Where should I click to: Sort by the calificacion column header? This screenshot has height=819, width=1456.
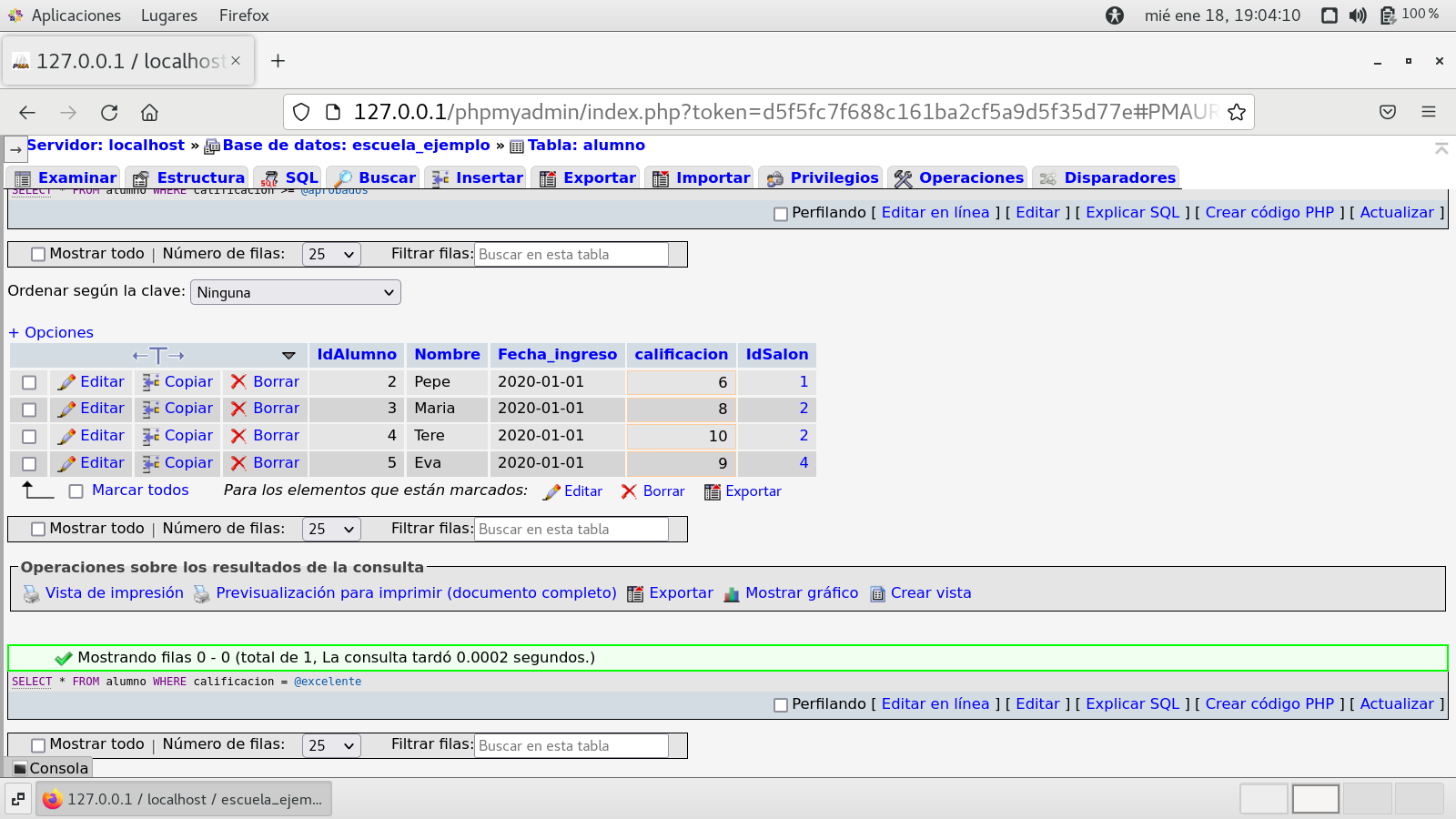tap(681, 354)
